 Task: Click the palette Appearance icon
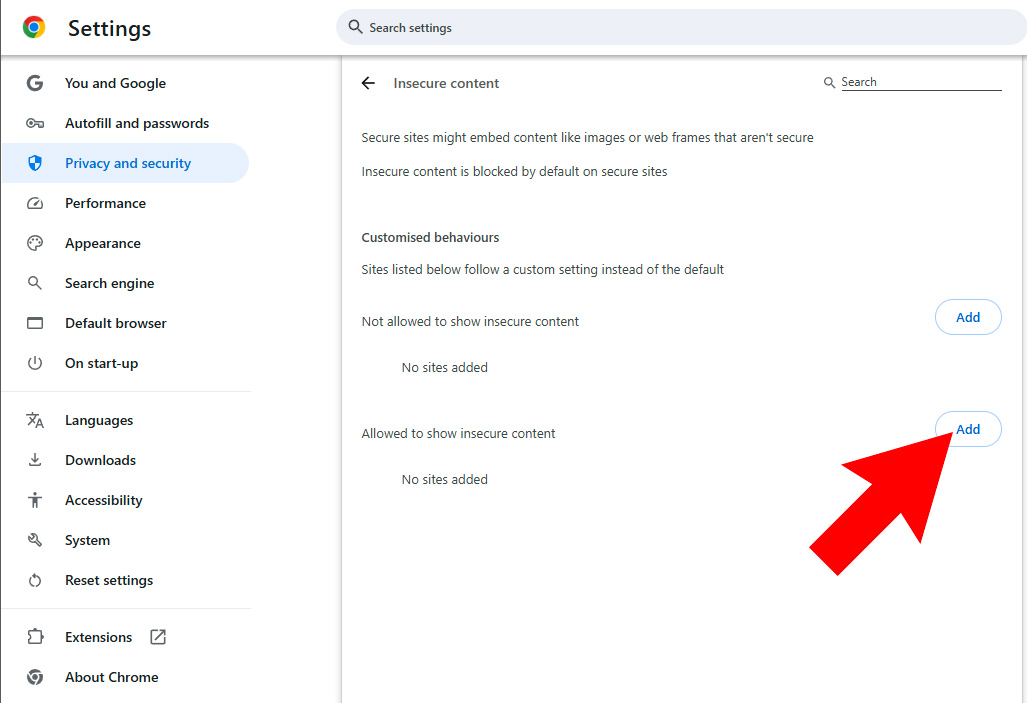[x=35, y=243]
